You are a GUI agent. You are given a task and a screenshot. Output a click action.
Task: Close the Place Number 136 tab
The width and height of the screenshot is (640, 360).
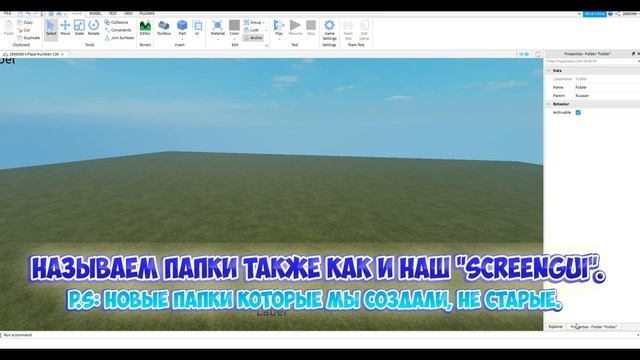[62, 54]
